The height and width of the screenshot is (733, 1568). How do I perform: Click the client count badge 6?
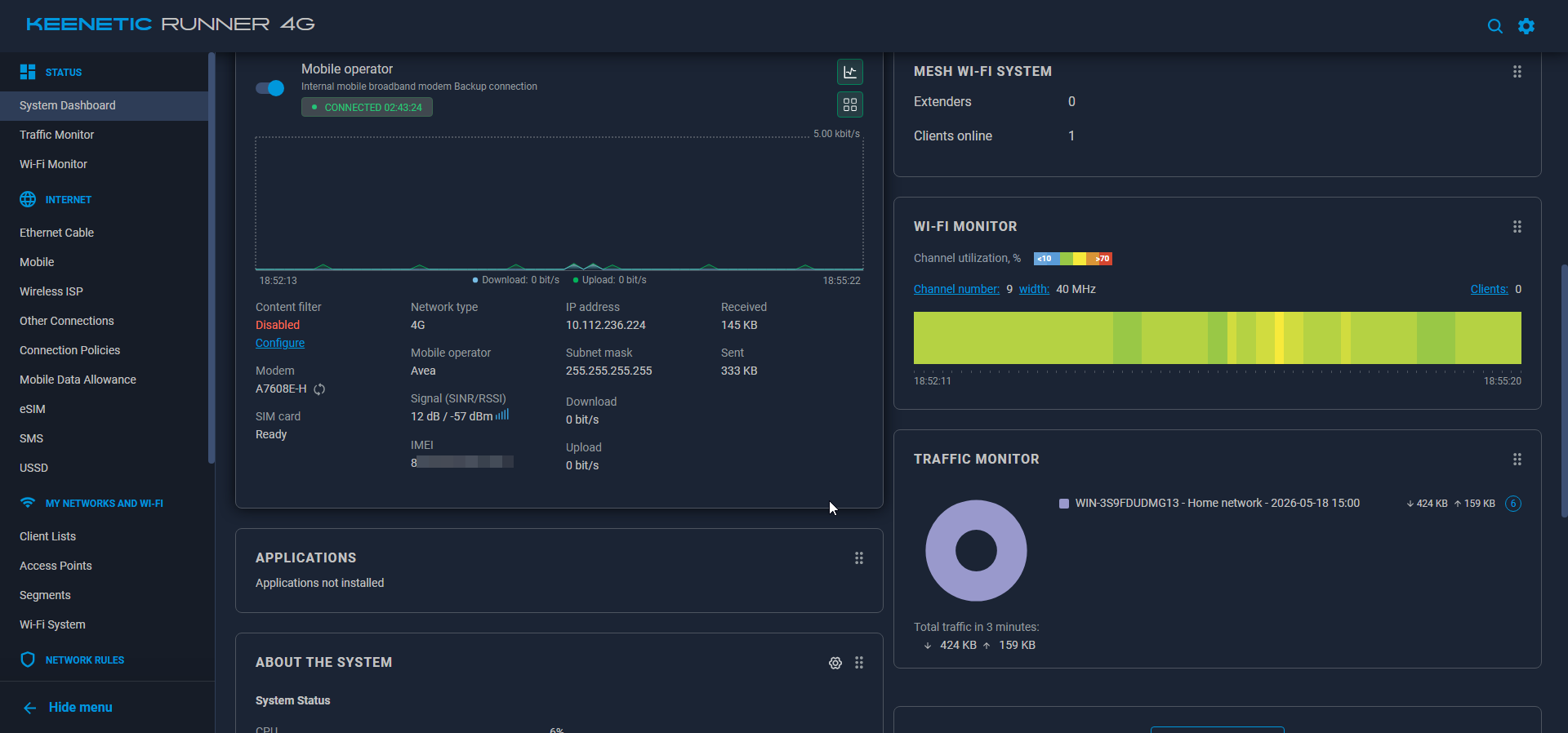coord(1512,504)
